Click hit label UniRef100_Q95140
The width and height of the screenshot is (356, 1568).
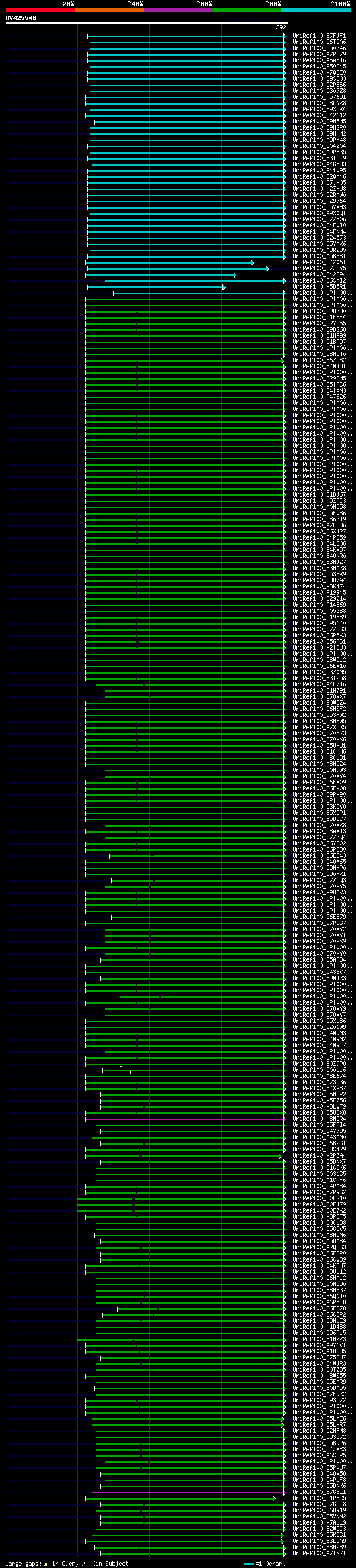tap(319, 623)
